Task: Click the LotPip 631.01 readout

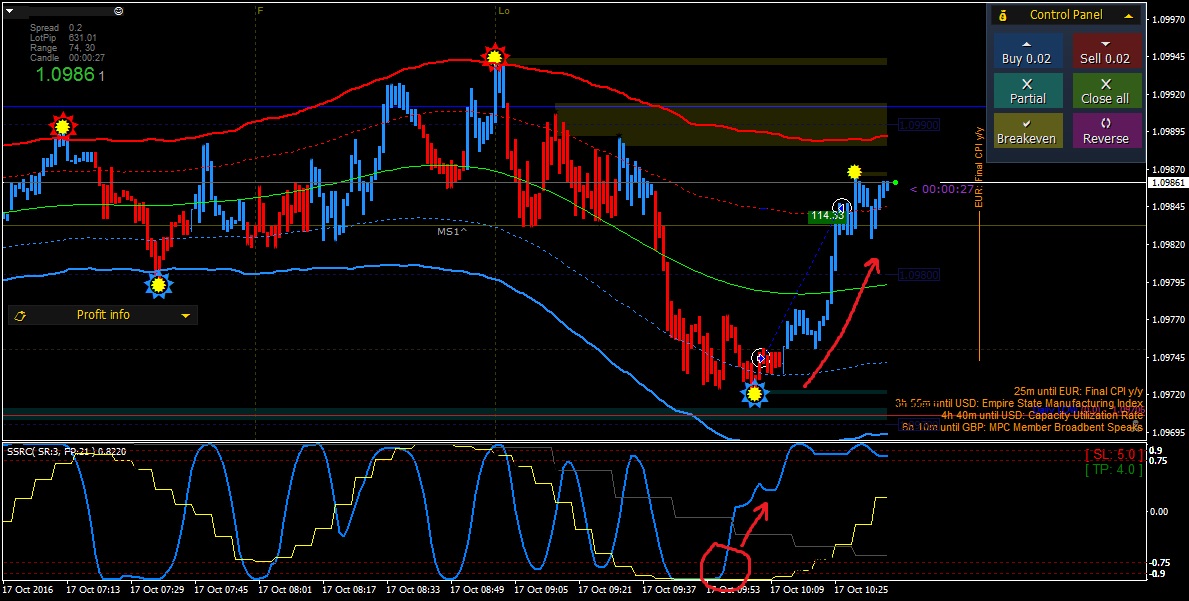Action: tap(63, 38)
